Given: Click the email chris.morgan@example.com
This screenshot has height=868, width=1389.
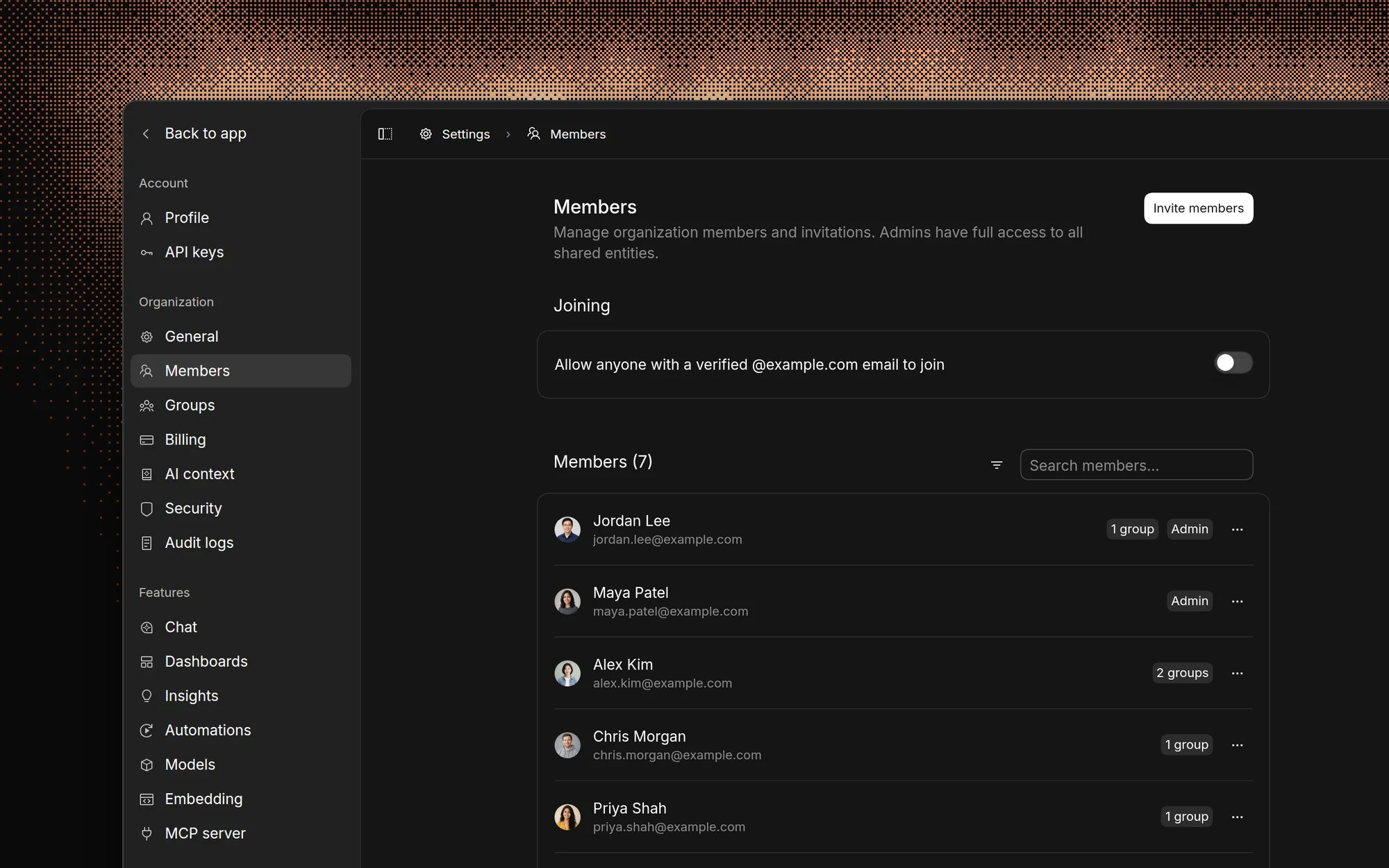Looking at the screenshot, I should click(x=677, y=756).
